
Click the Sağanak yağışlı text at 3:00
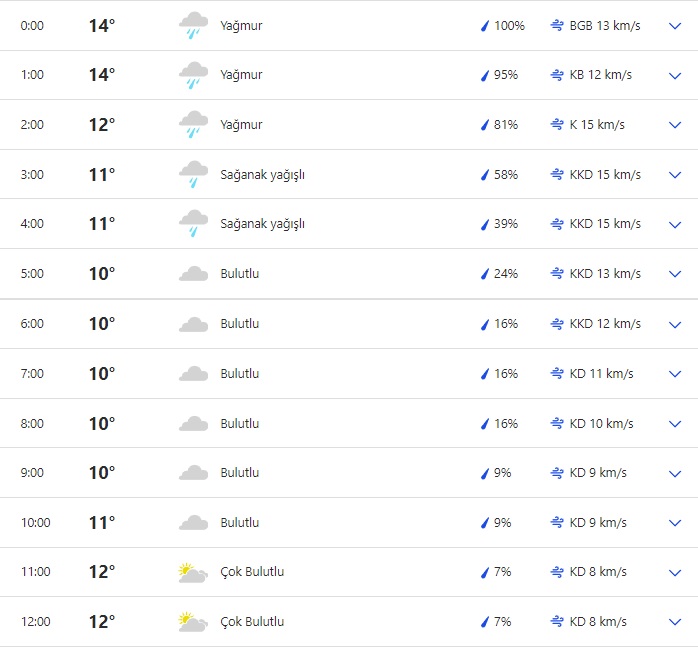click(262, 175)
